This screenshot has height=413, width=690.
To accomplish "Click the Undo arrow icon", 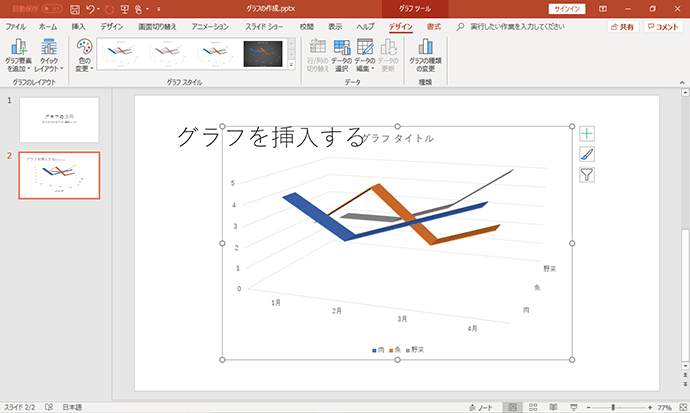I will click(90, 9).
